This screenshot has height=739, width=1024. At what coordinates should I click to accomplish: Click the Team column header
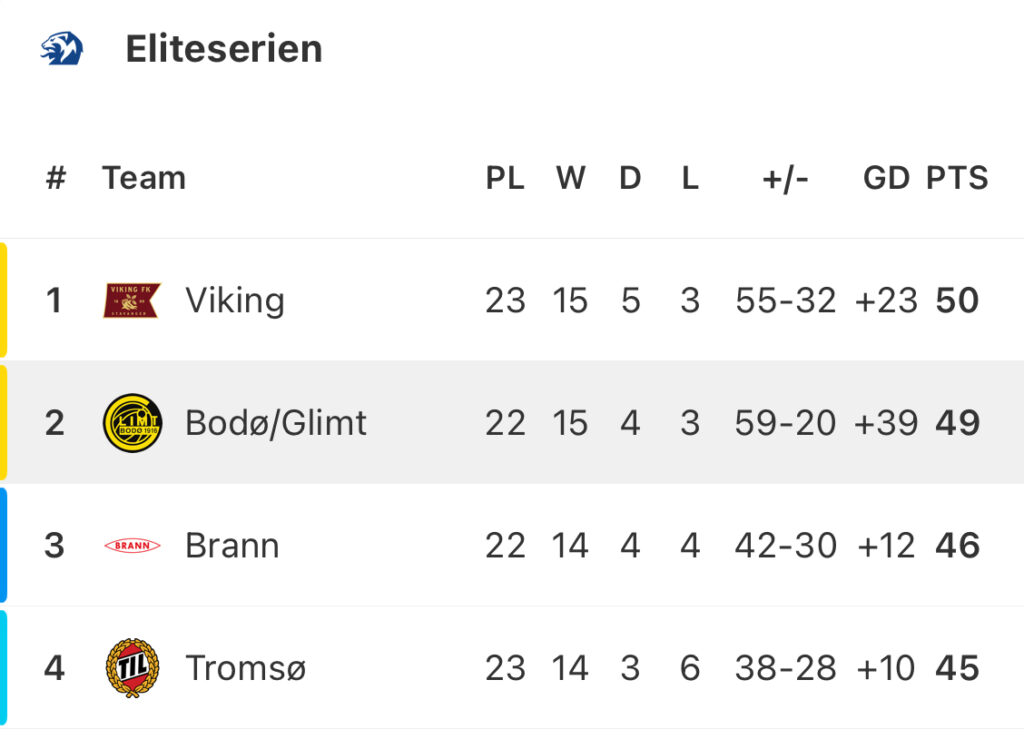(144, 178)
